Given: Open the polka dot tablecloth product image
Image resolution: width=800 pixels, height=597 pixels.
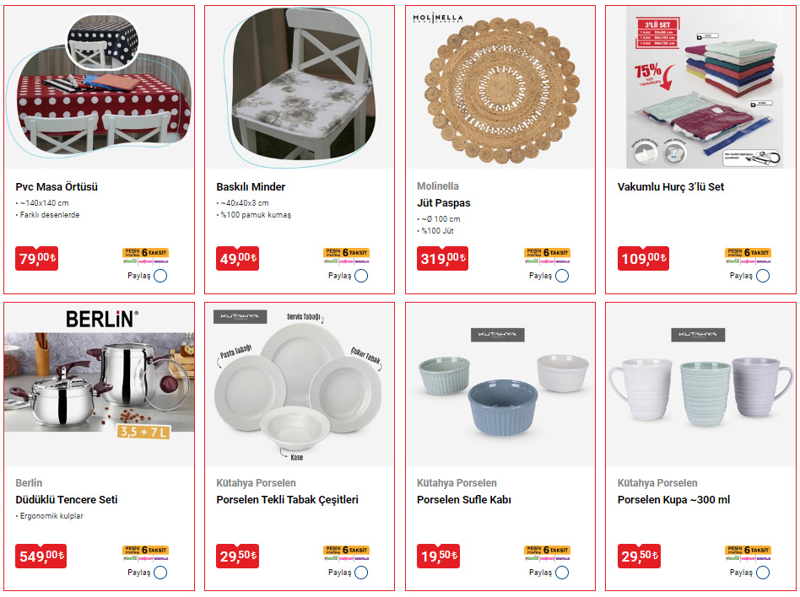Looking at the screenshot, I should 99,87.
